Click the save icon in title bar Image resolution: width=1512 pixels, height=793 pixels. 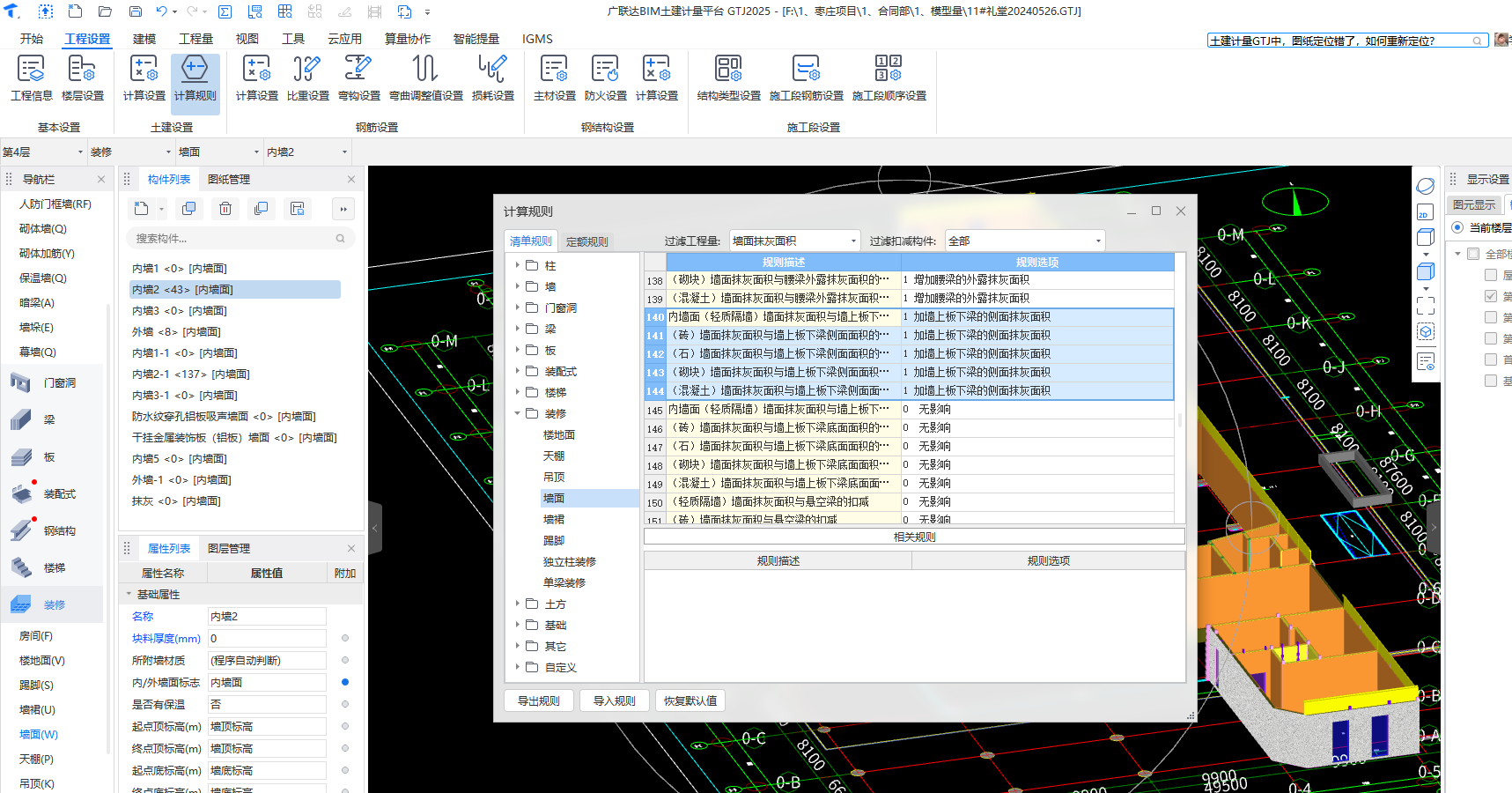pos(135,11)
